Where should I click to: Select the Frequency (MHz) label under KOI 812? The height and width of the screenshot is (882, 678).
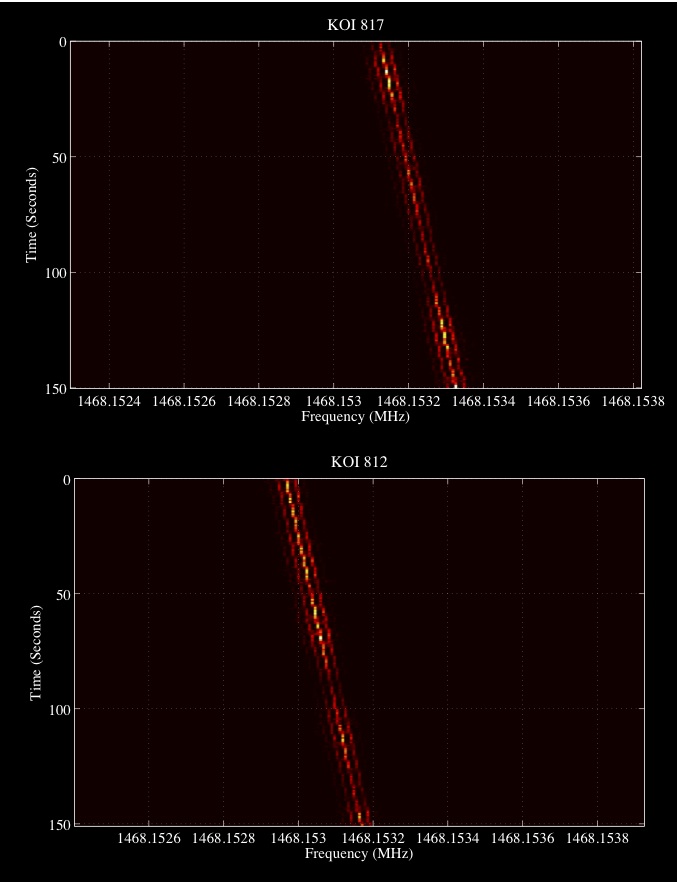click(358, 854)
